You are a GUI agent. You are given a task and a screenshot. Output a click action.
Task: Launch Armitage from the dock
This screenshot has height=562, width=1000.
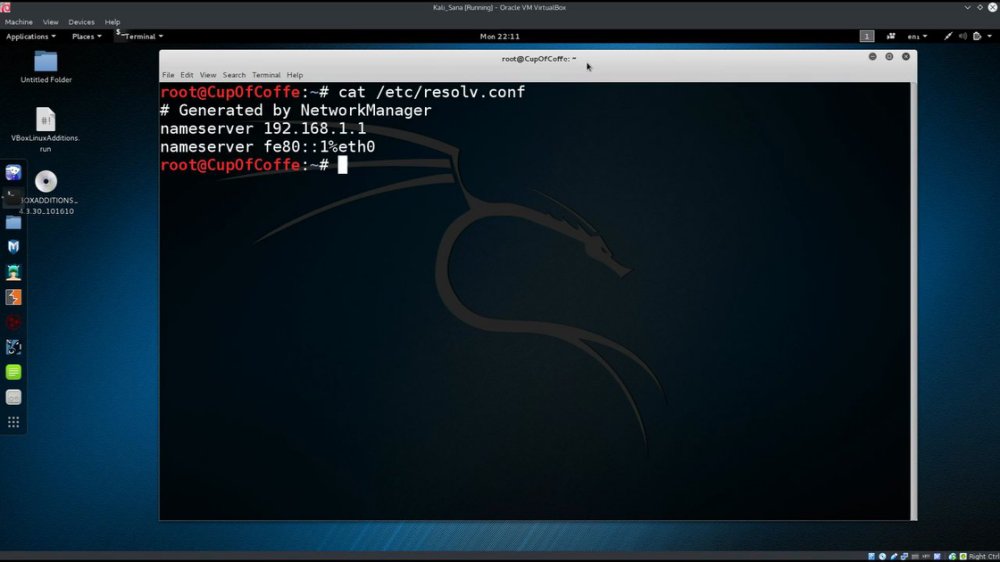13,272
